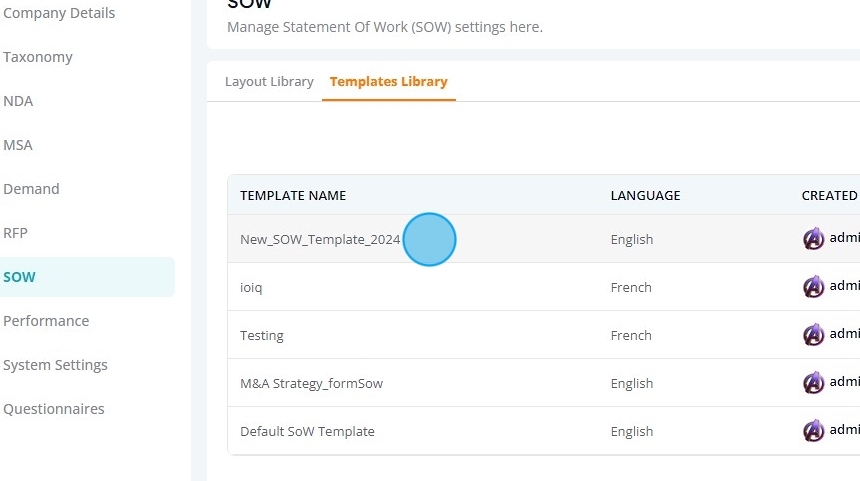The image size is (860, 481).
Task: Open the New_SOW_Template_2024 template
Action: pos(320,240)
